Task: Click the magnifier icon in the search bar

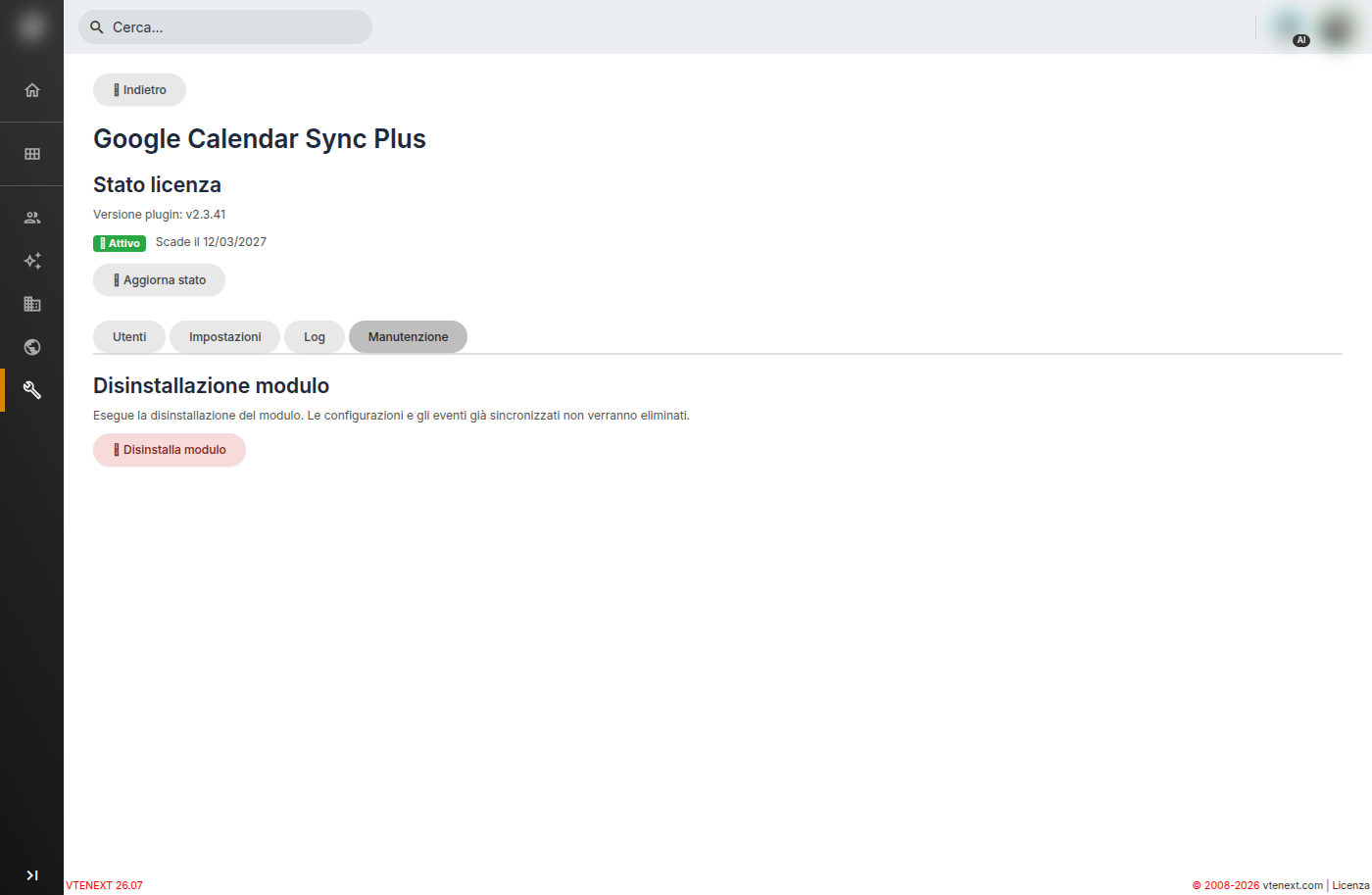Action: click(x=97, y=27)
